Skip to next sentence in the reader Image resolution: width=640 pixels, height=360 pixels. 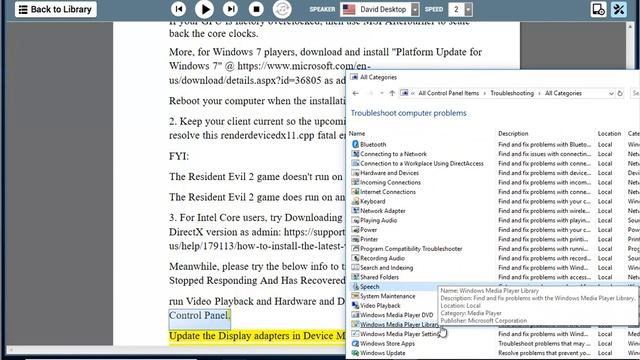pos(230,9)
